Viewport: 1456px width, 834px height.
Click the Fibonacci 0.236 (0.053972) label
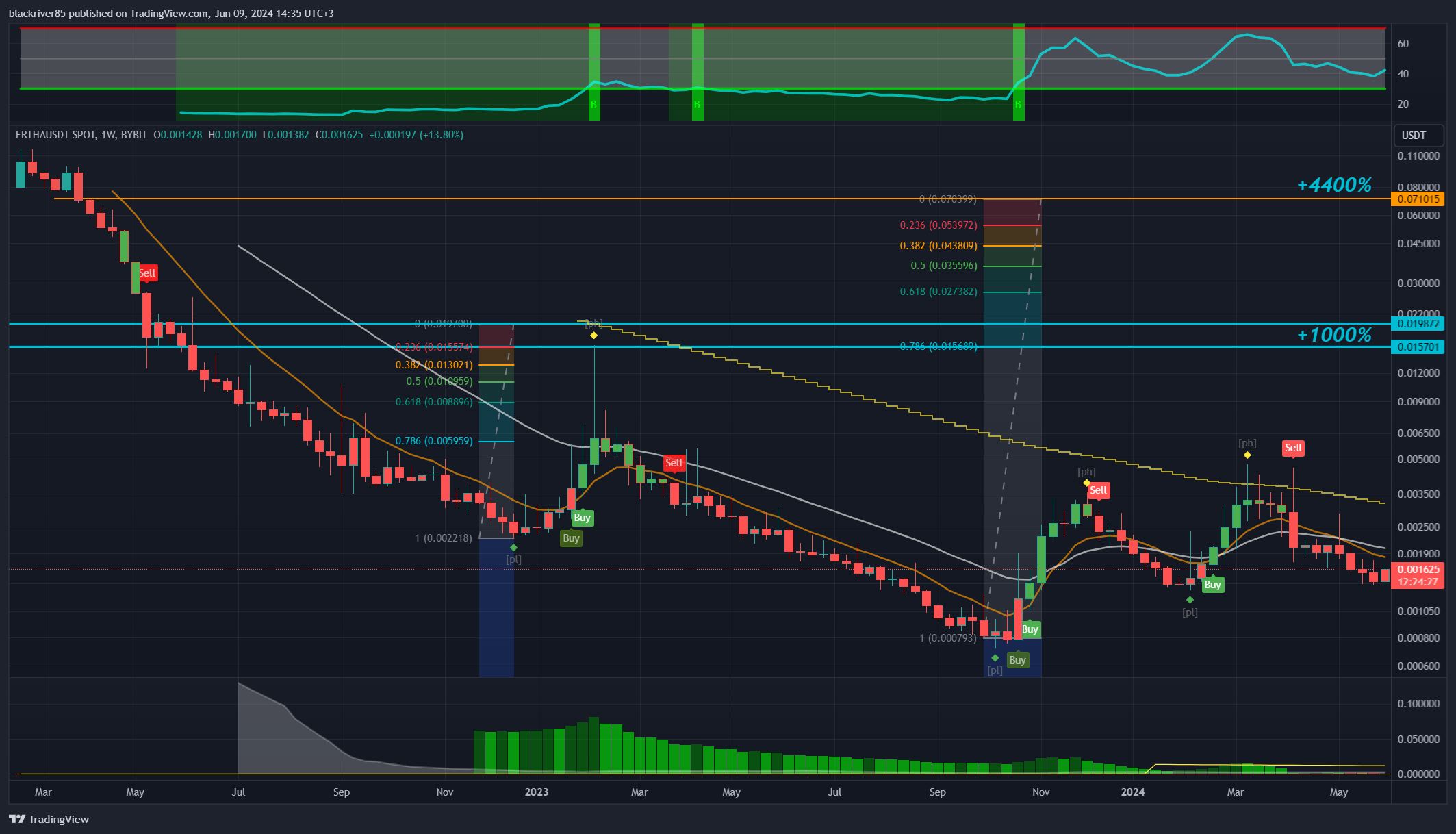(938, 225)
